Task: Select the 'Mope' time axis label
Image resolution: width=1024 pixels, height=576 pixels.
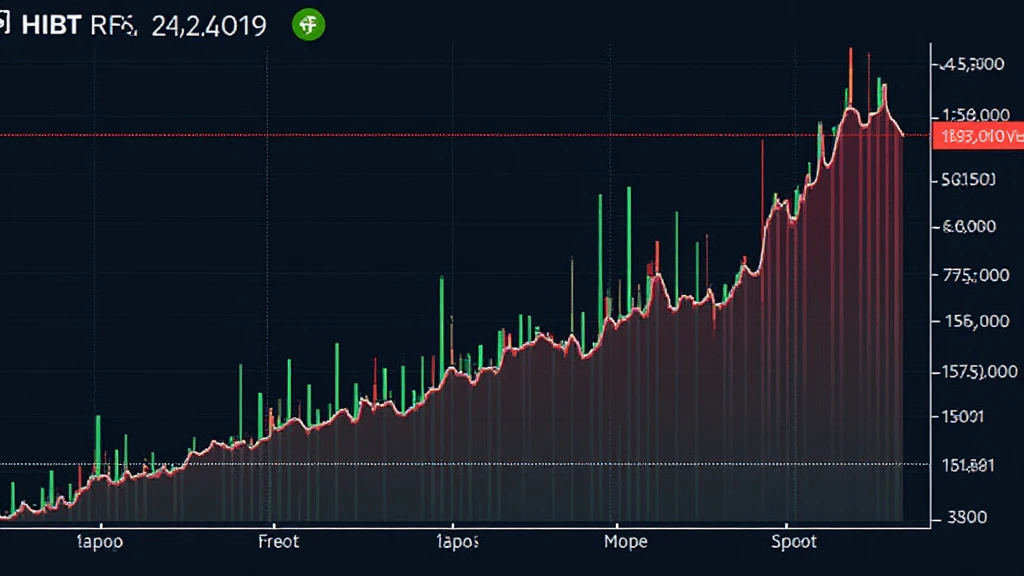Action: click(x=625, y=541)
